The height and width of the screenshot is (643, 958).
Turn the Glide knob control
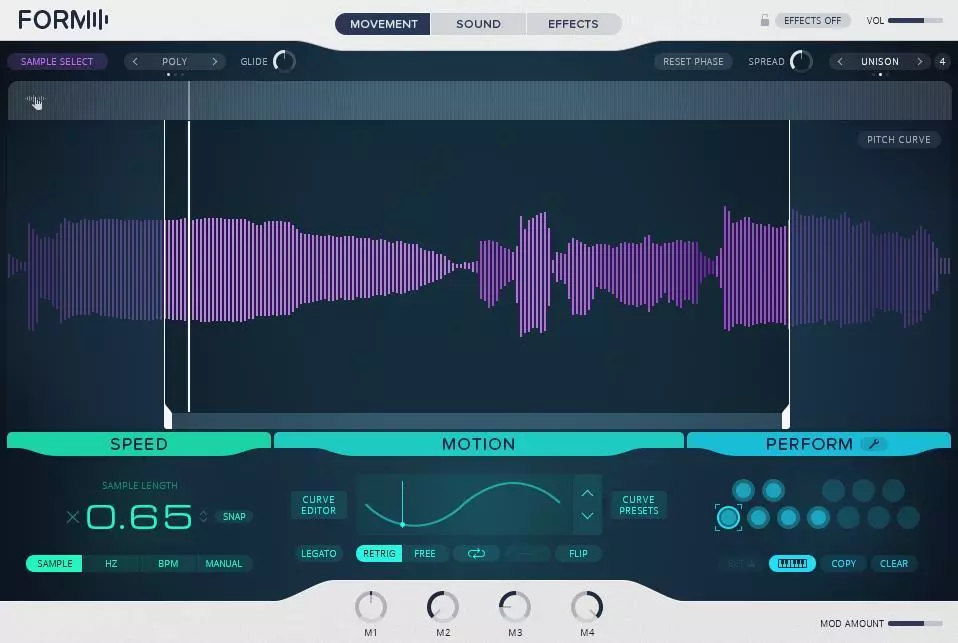pos(283,61)
